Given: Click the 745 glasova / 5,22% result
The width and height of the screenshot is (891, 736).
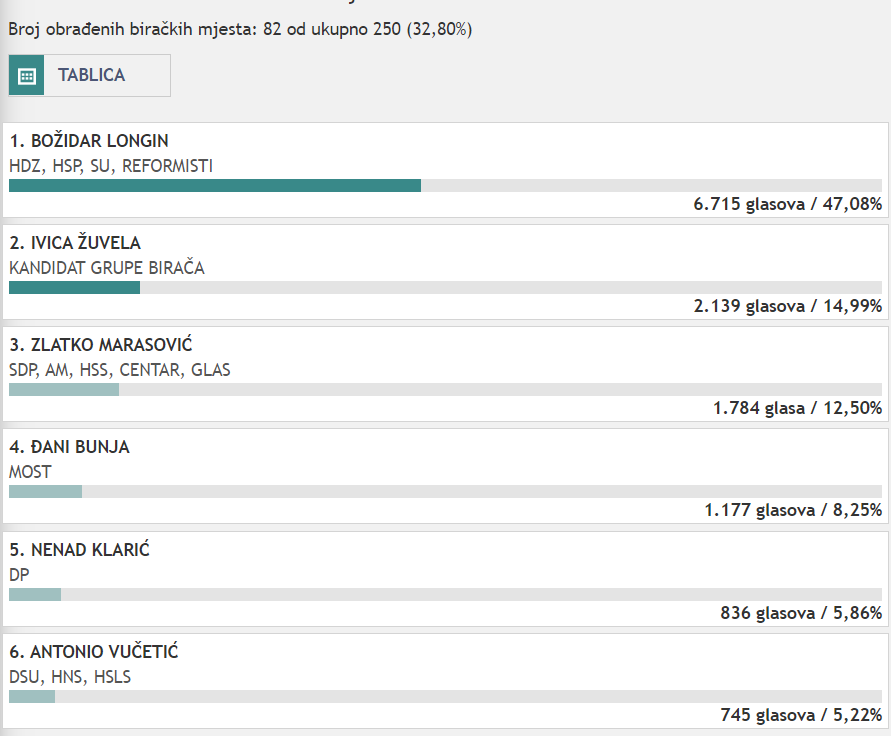Looking at the screenshot, I should click(x=800, y=715).
